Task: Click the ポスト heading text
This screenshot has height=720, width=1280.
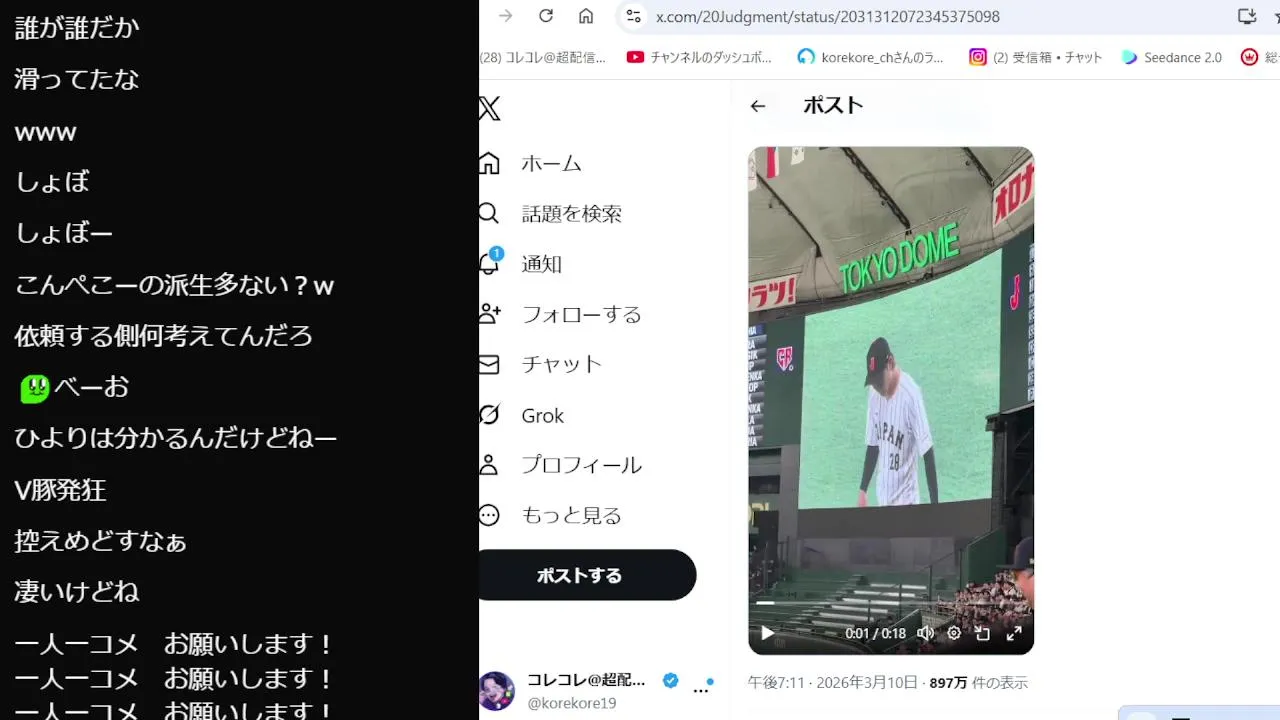Action: [x=833, y=105]
